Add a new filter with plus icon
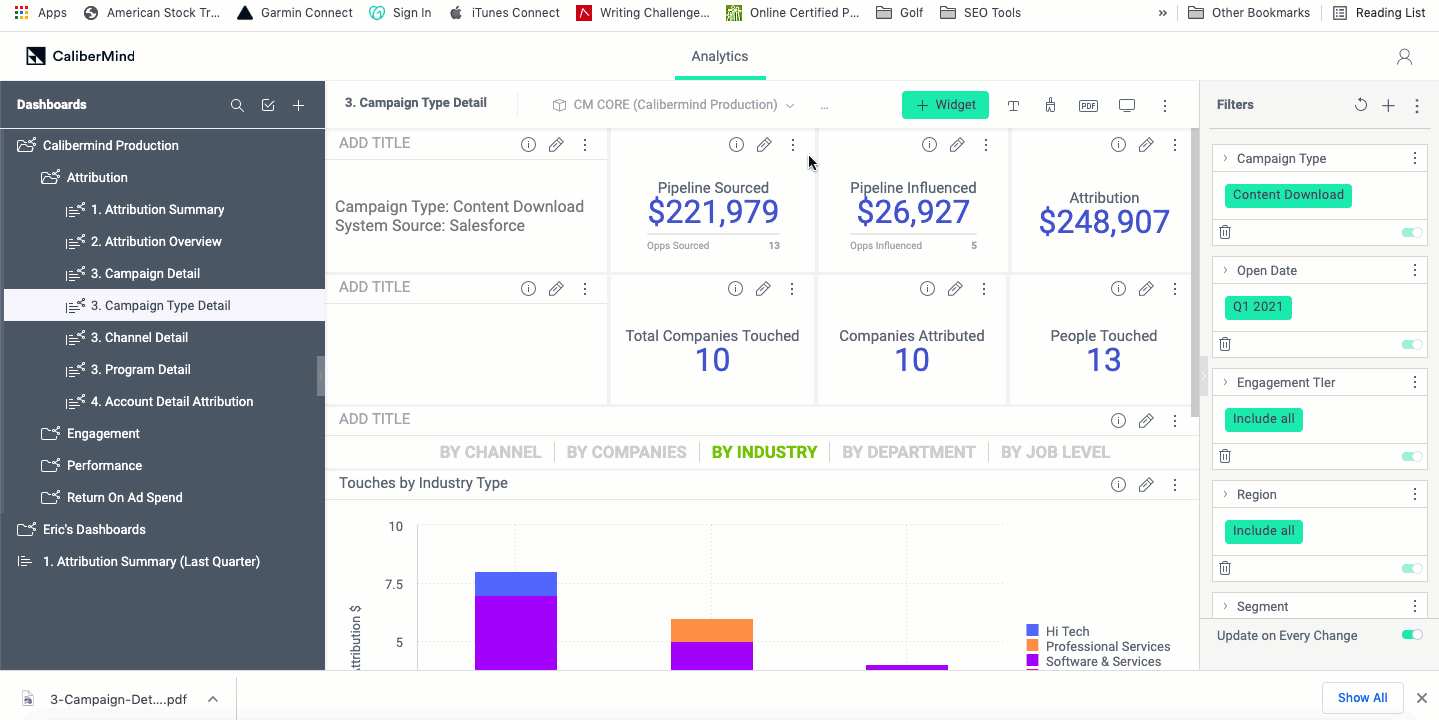The width and height of the screenshot is (1439, 720). click(x=1388, y=105)
